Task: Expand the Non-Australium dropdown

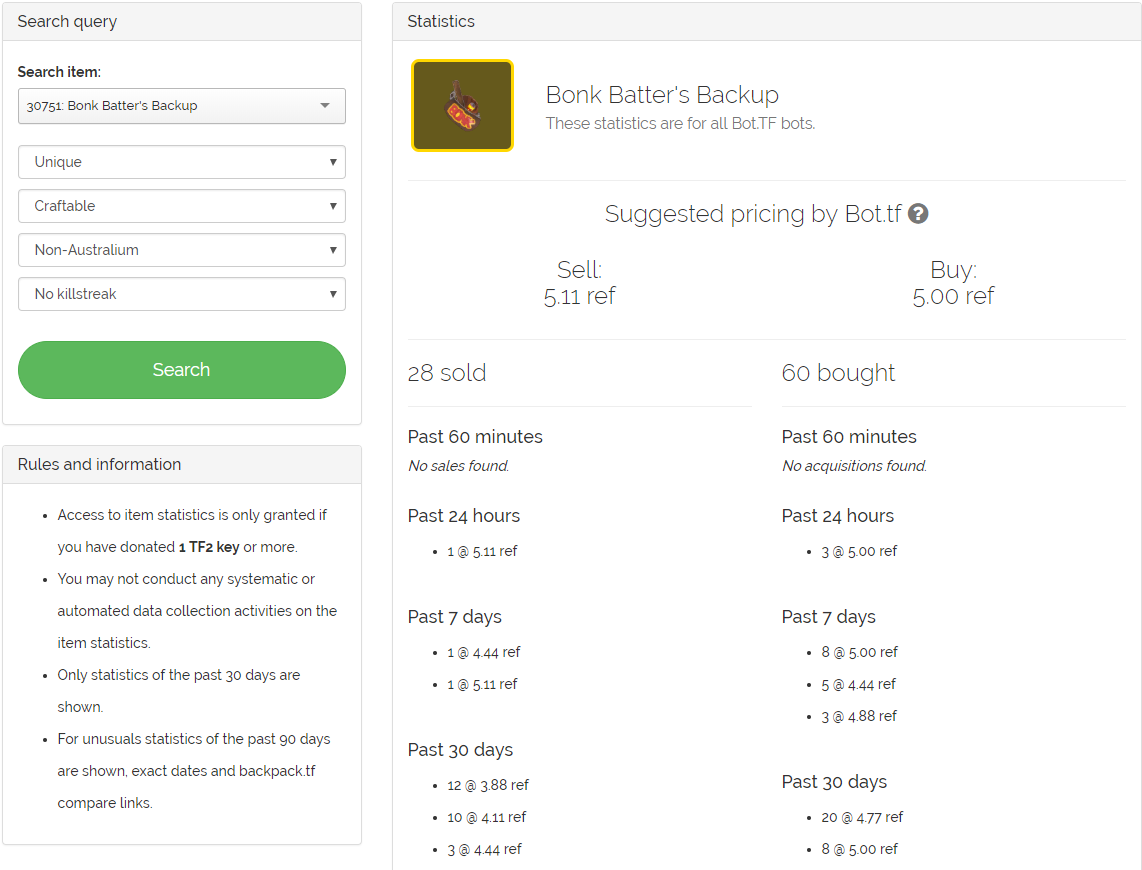Action: (182, 250)
